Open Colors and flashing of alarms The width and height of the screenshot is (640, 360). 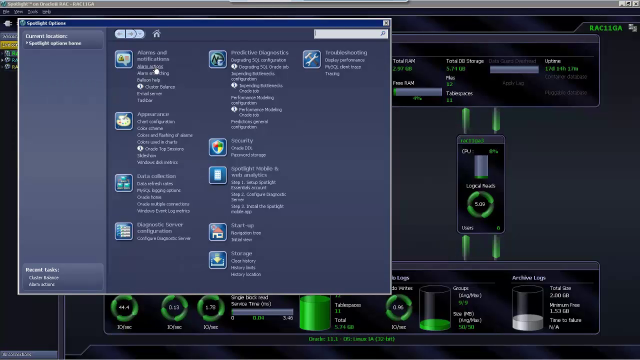coord(165,135)
